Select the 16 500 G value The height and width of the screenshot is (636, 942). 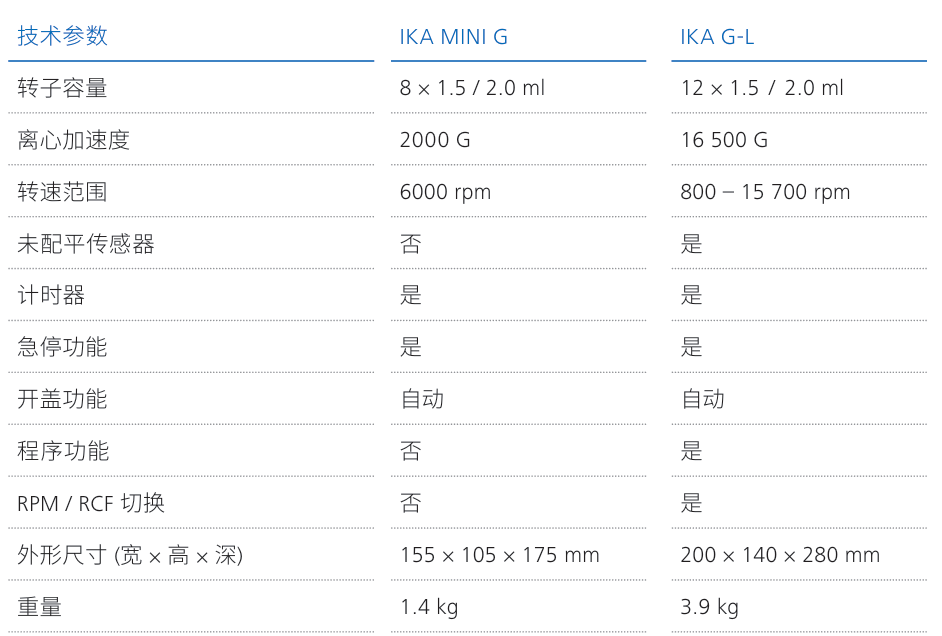pos(724,140)
